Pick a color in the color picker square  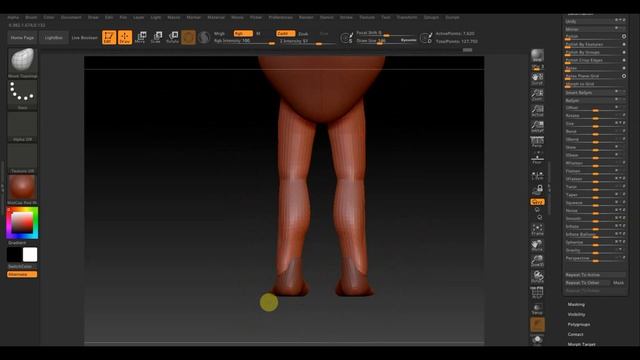[x=22, y=223]
